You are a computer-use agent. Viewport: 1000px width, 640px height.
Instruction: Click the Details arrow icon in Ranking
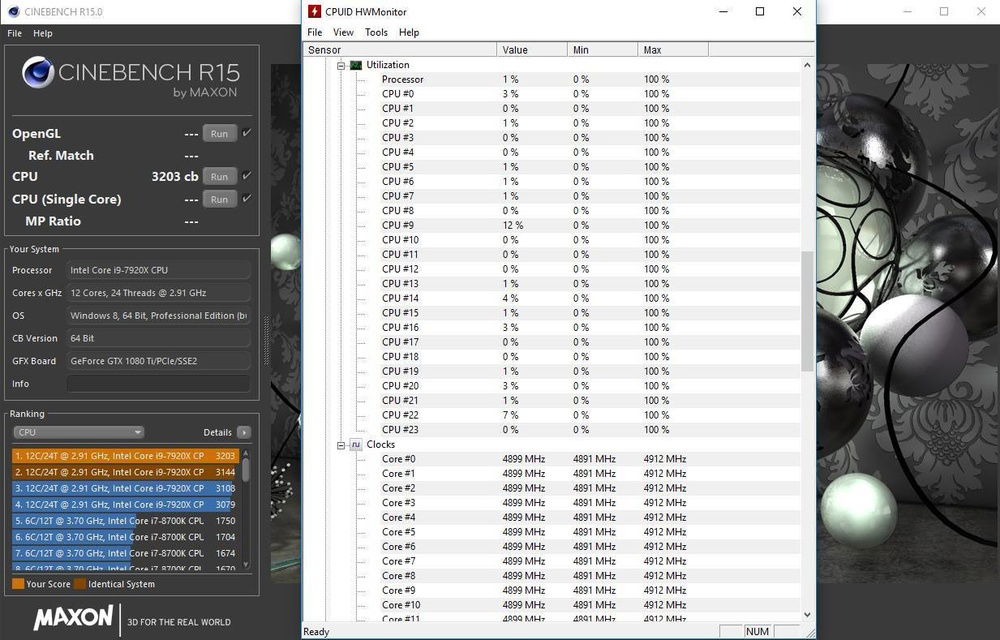243,433
